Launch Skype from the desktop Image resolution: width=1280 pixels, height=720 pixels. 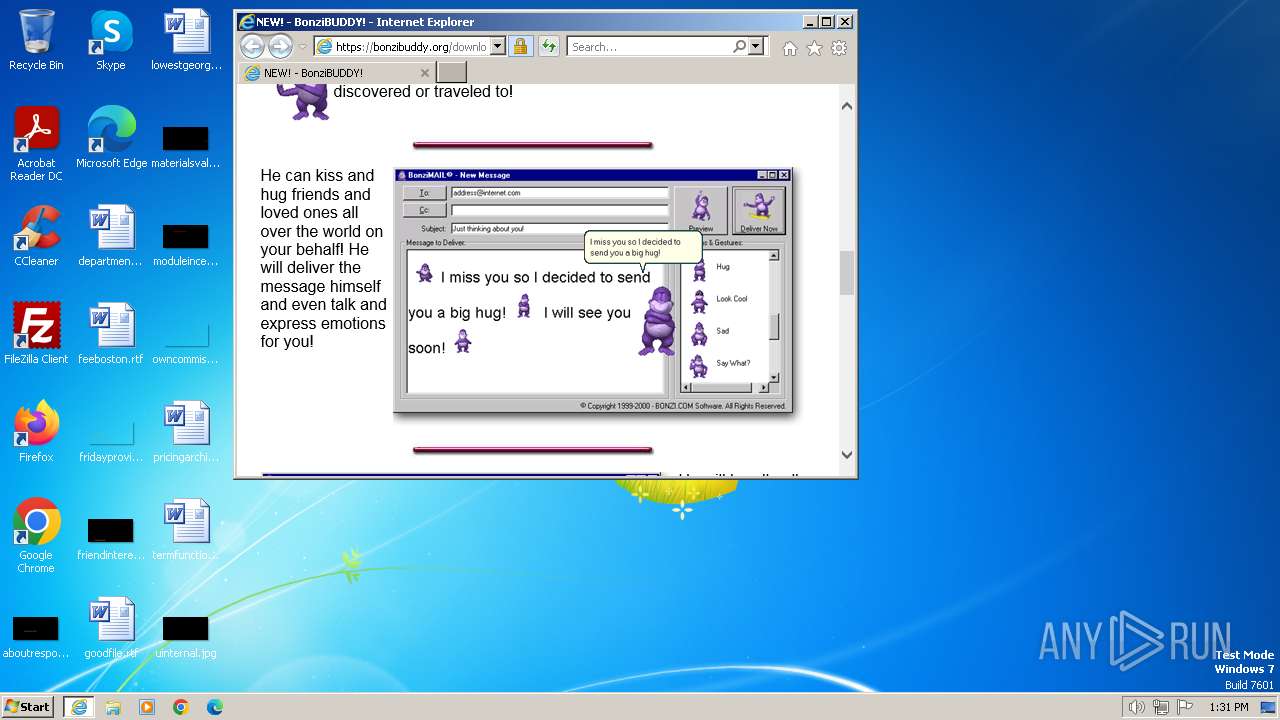(x=110, y=40)
